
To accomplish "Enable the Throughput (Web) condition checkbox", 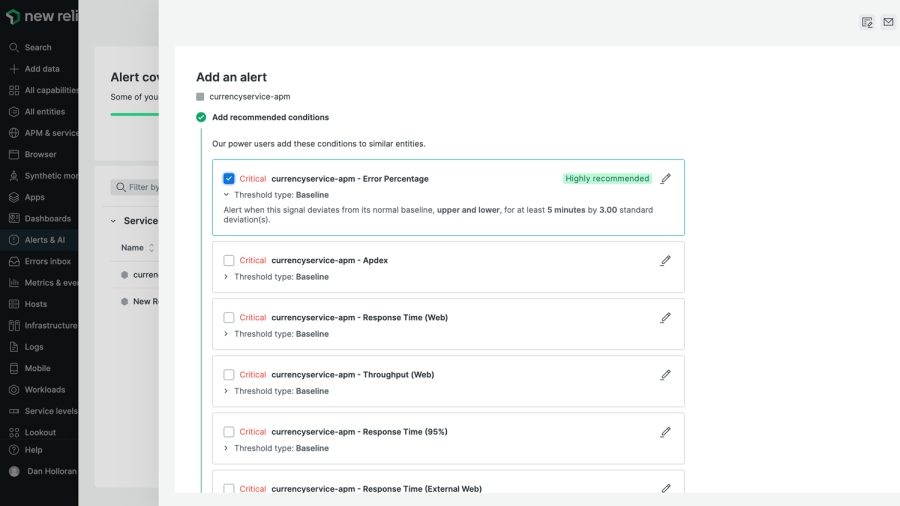I will (x=229, y=375).
